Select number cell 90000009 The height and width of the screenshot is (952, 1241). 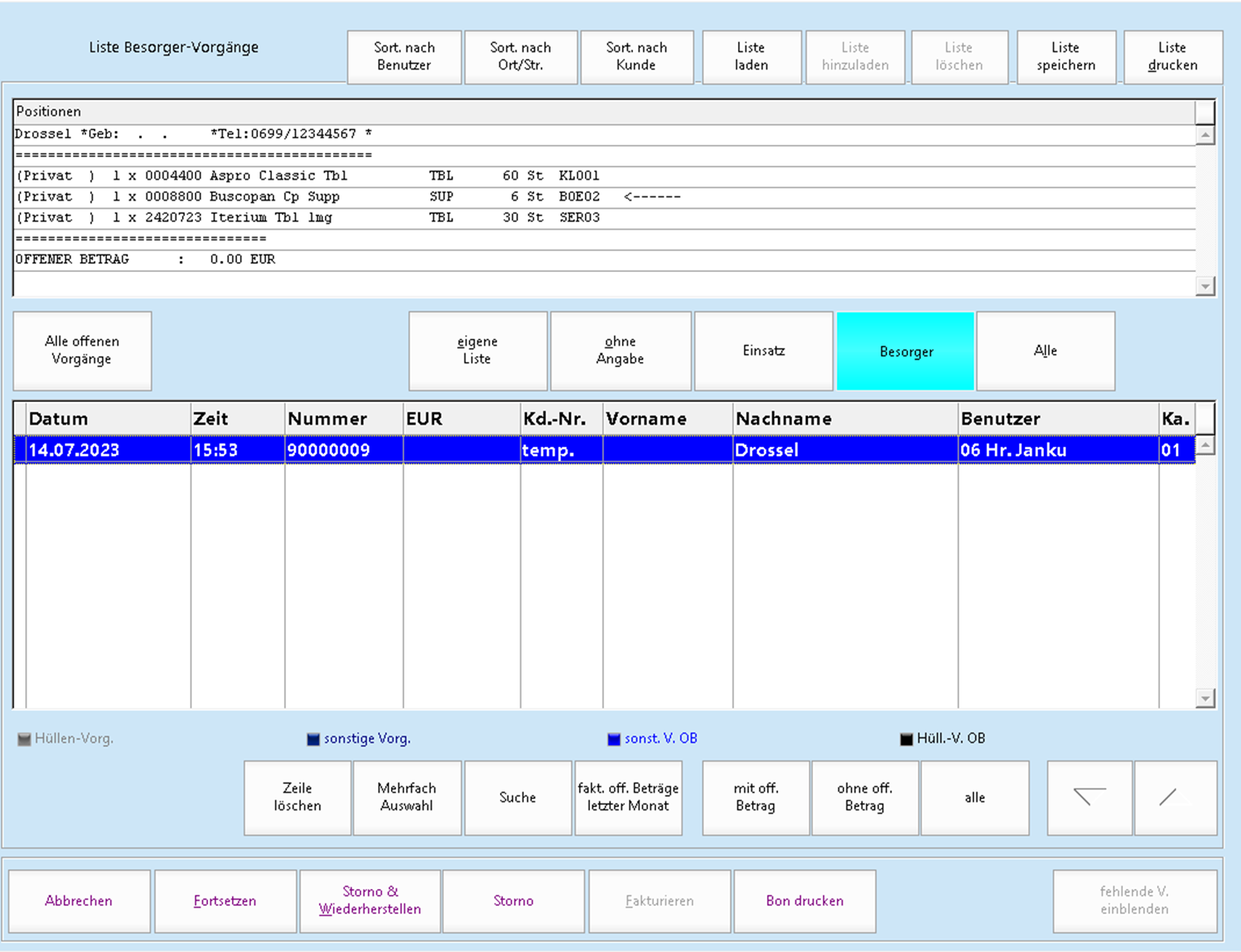(x=344, y=450)
